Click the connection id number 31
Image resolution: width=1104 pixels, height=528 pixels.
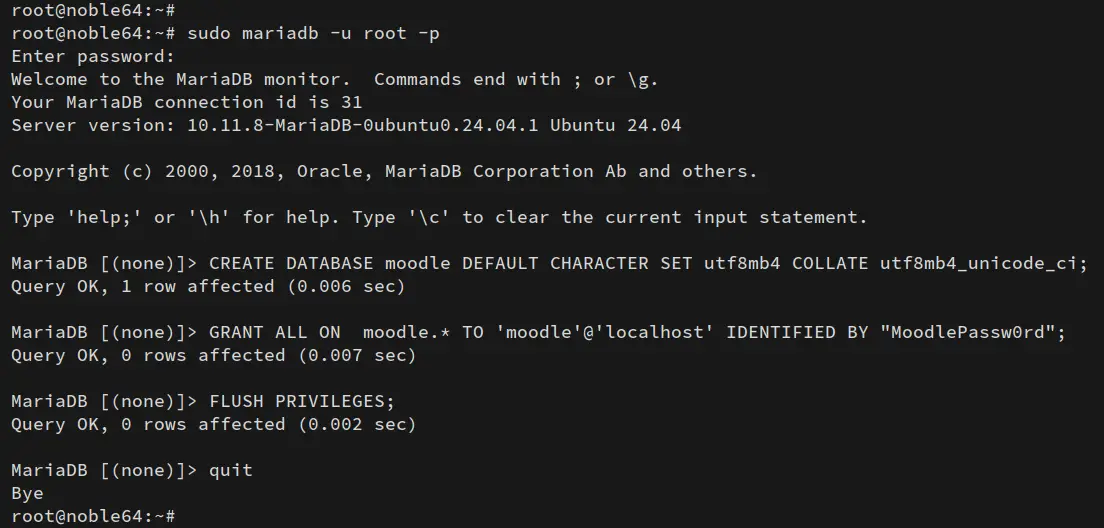pyautogui.click(x=351, y=102)
